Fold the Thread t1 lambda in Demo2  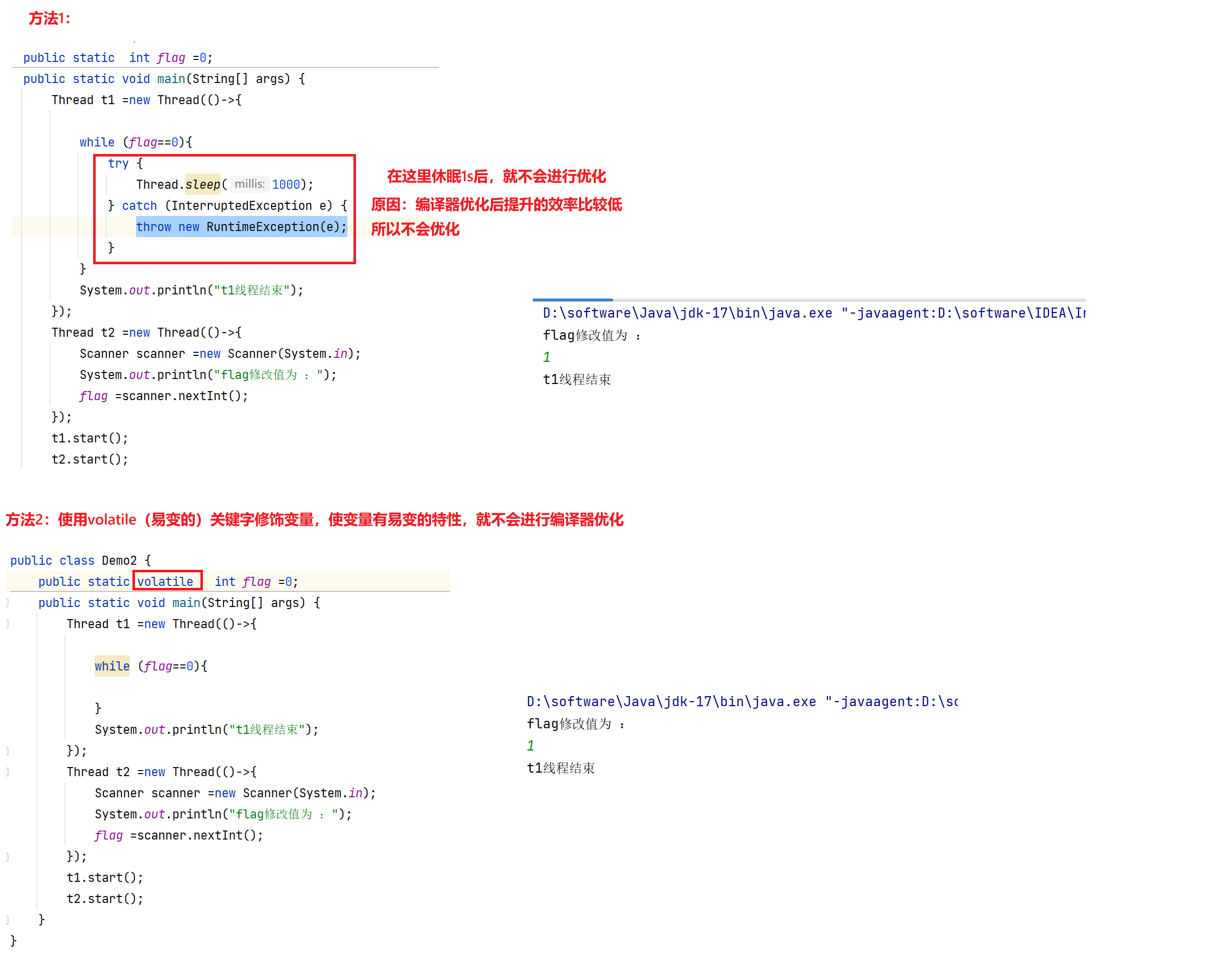tap(8, 624)
